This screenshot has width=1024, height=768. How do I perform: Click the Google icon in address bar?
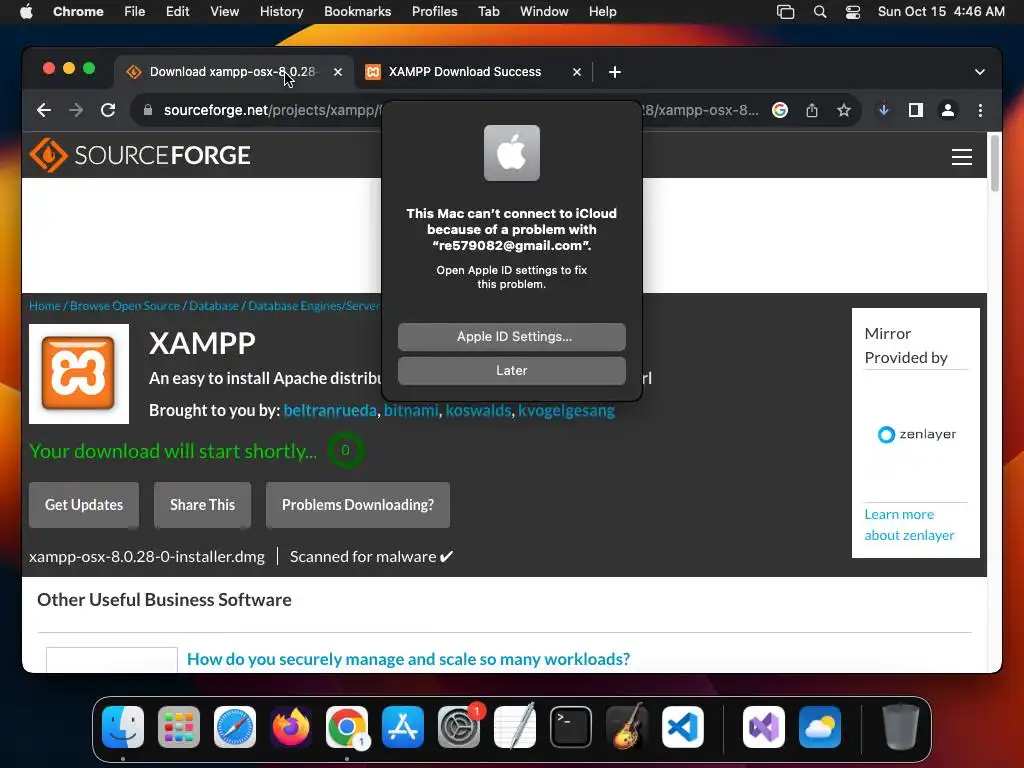(x=780, y=110)
